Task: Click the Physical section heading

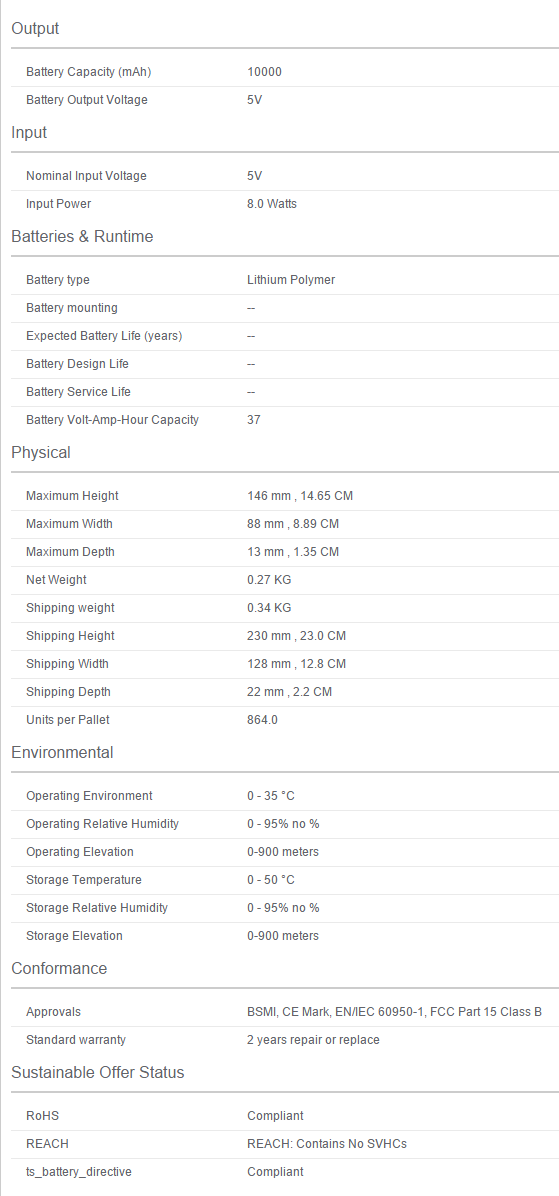Action: pyautogui.click(x=40, y=452)
